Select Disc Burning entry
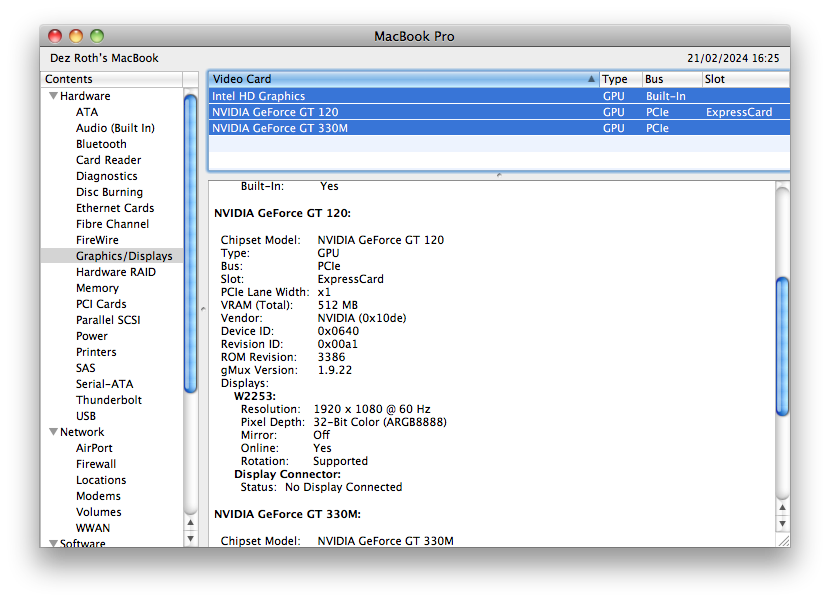Image resolution: width=830 pixels, height=602 pixels. (x=110, y=192)
